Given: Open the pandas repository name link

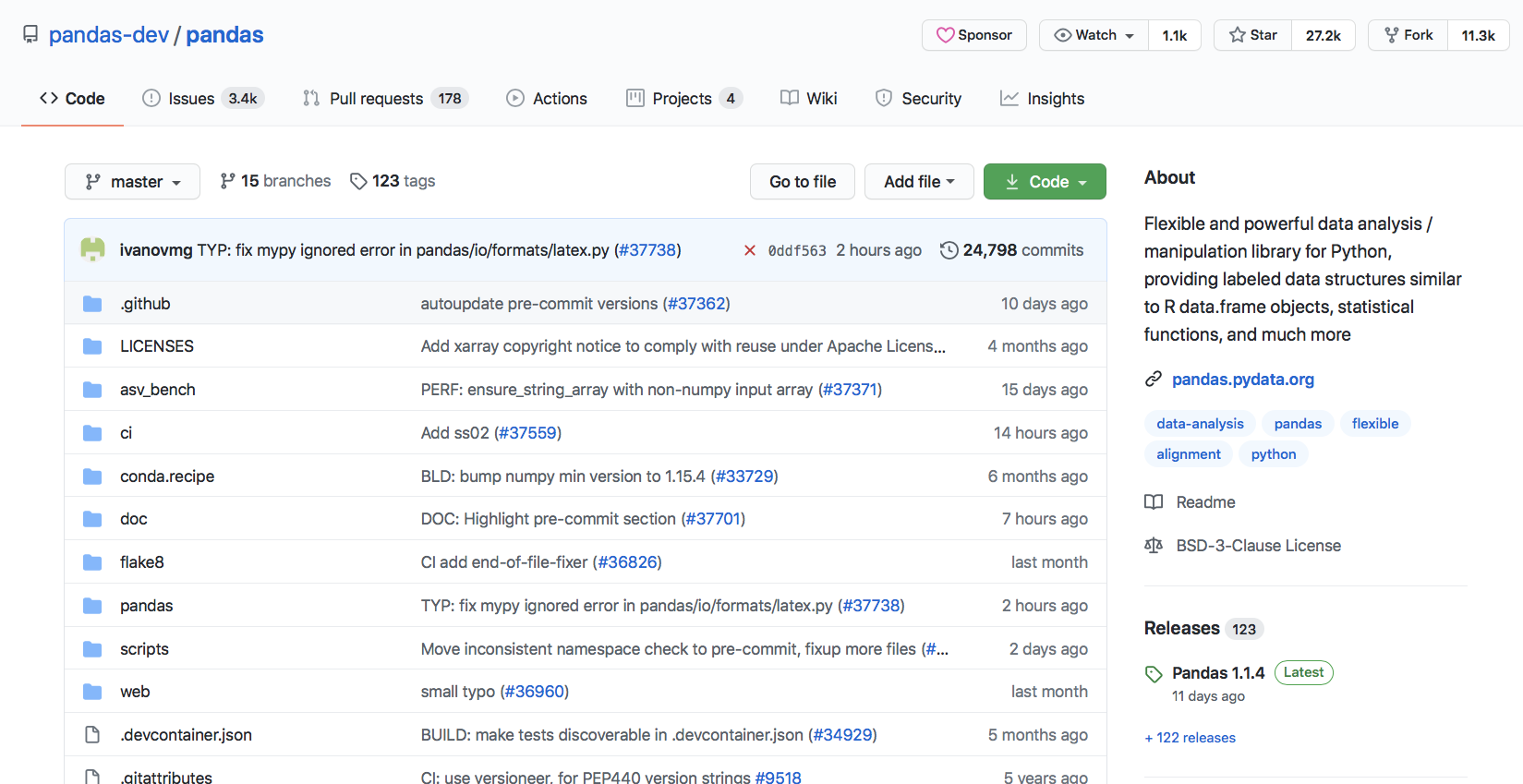Looking at the screenshot, I should tap(224, 35).
